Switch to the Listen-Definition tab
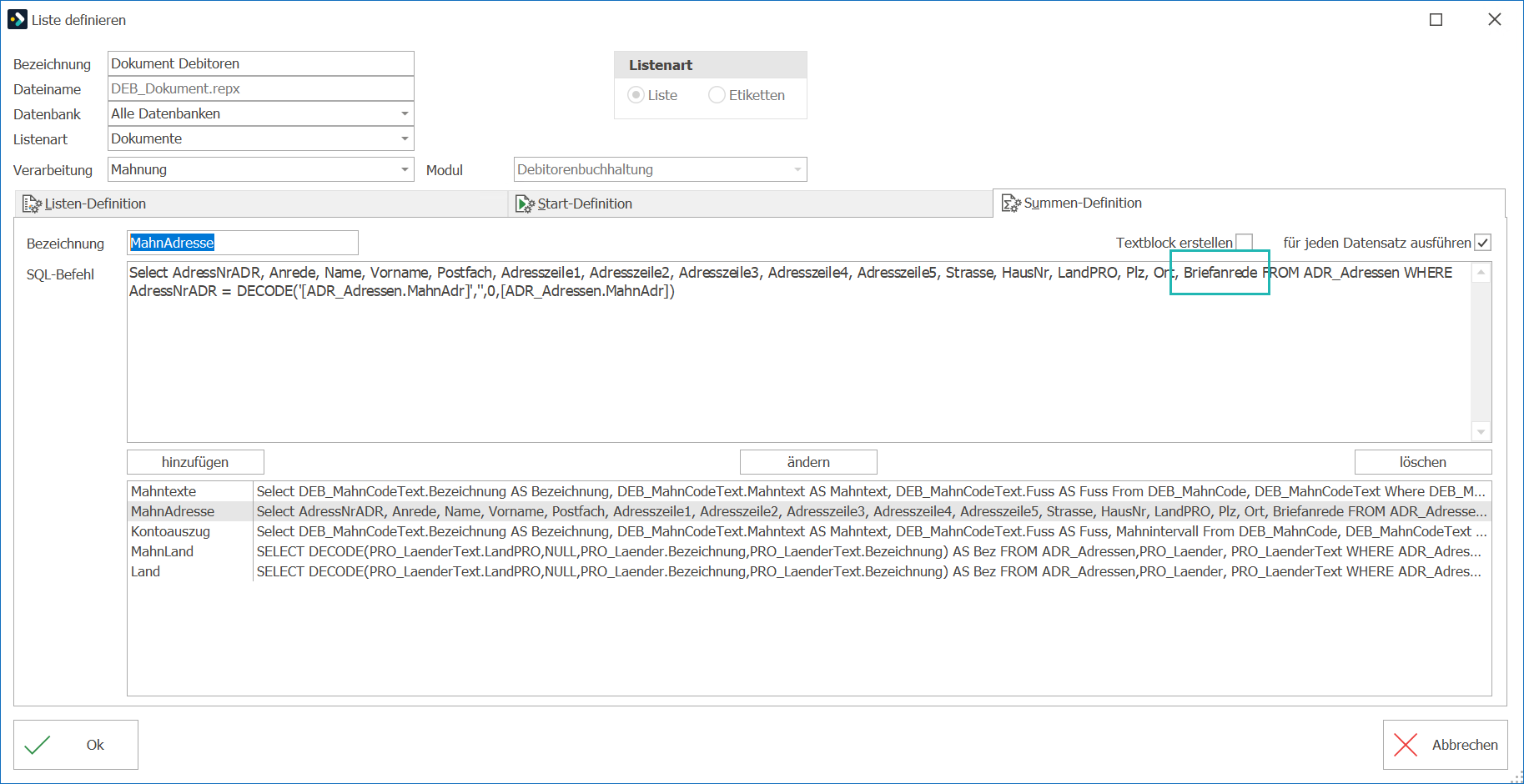Viewport: 1524px width, 784px height. click(x=261, y=204)
